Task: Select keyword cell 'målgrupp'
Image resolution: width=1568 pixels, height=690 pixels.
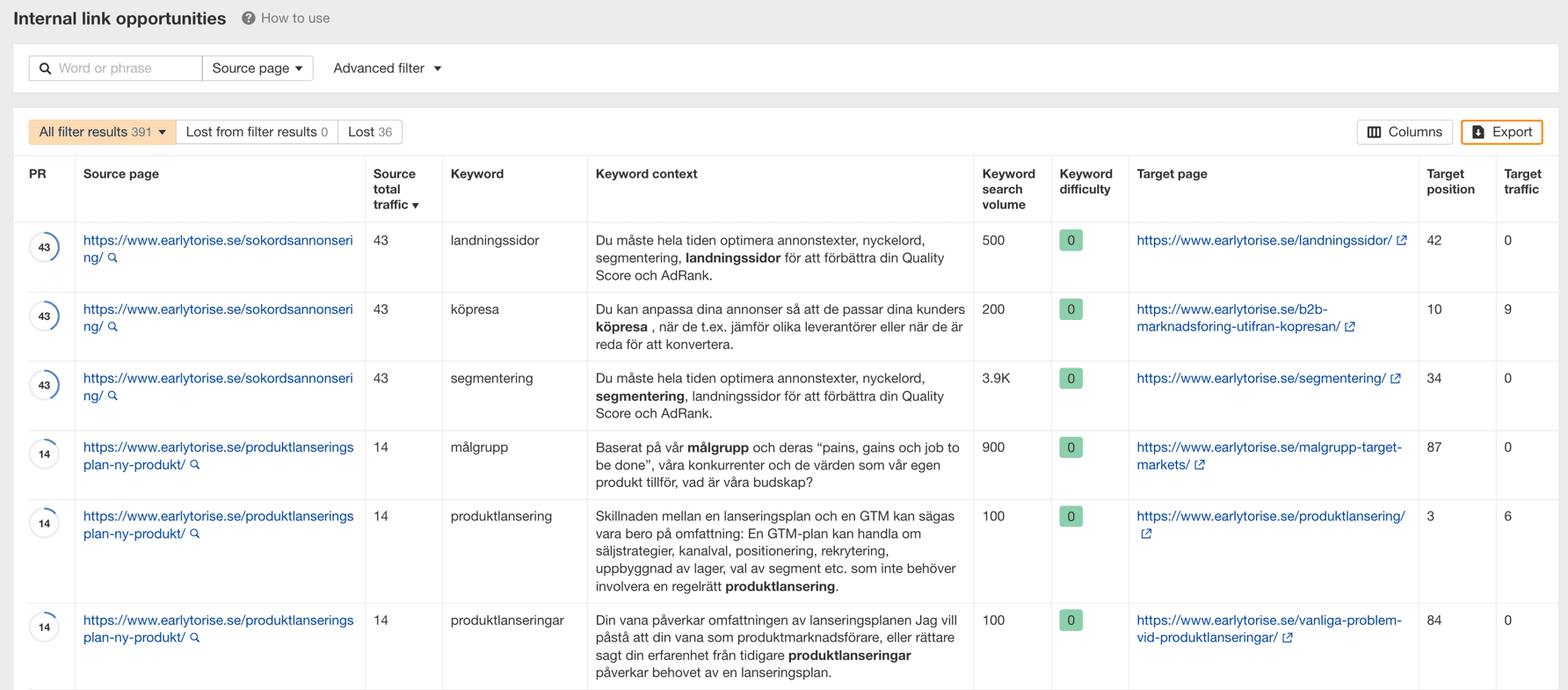Action: click(479, 448)
